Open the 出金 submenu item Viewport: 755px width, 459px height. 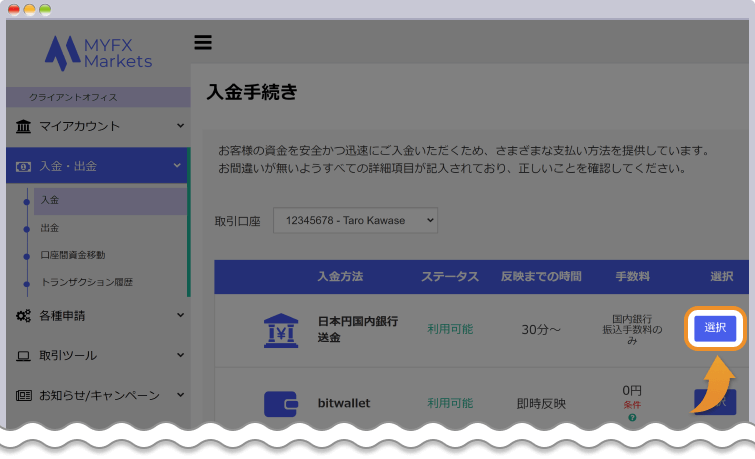[50, 228]
